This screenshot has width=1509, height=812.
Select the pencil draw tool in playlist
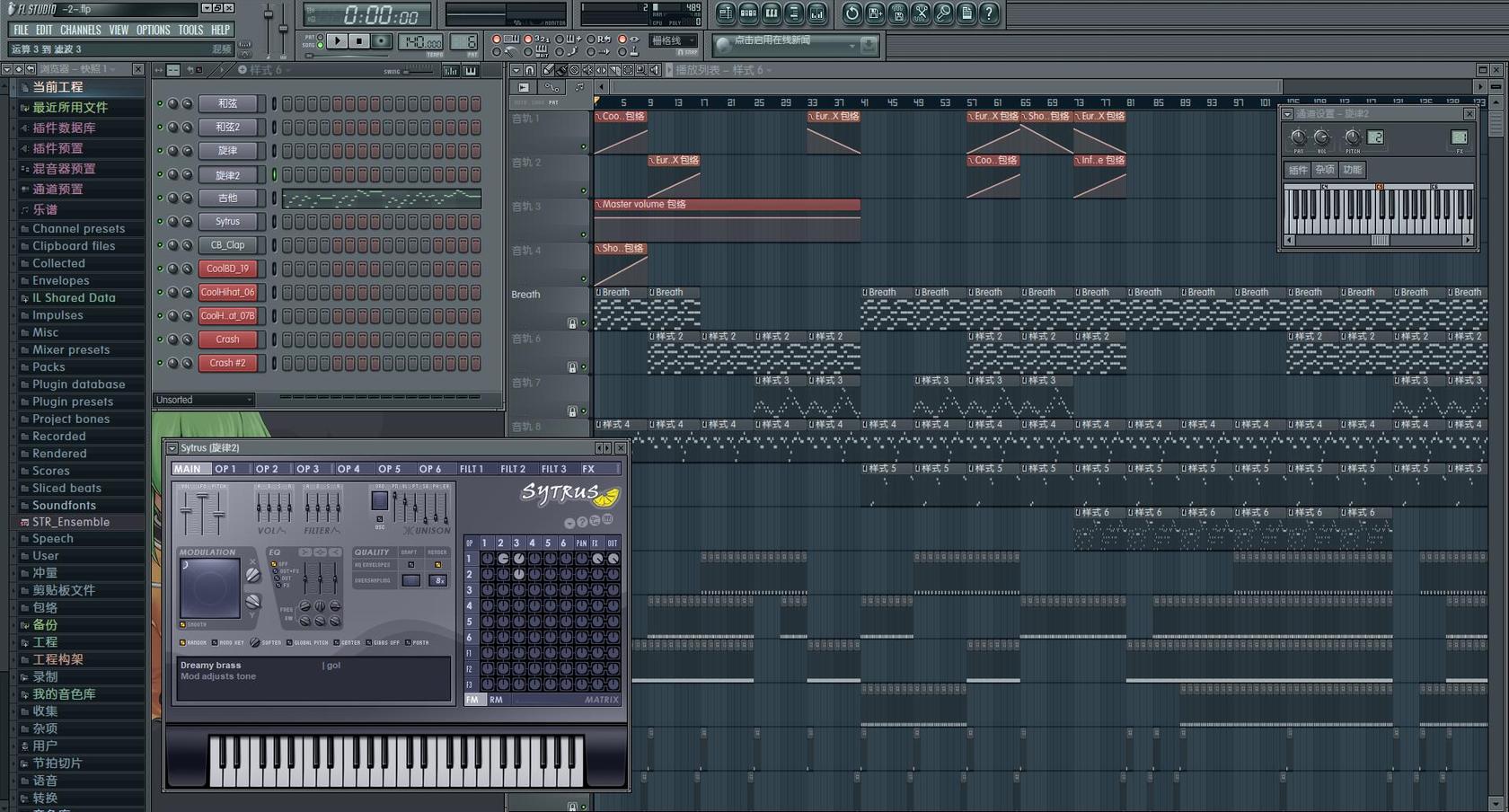(548, 70)
